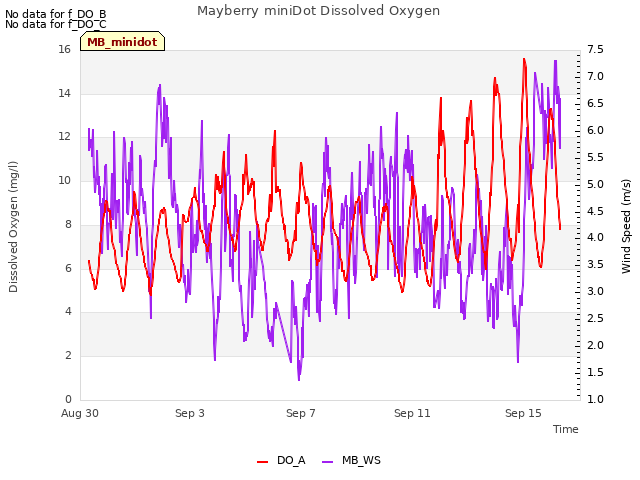
Task: Click the red DO_A legend line marker
Action: tap(262, 462)
